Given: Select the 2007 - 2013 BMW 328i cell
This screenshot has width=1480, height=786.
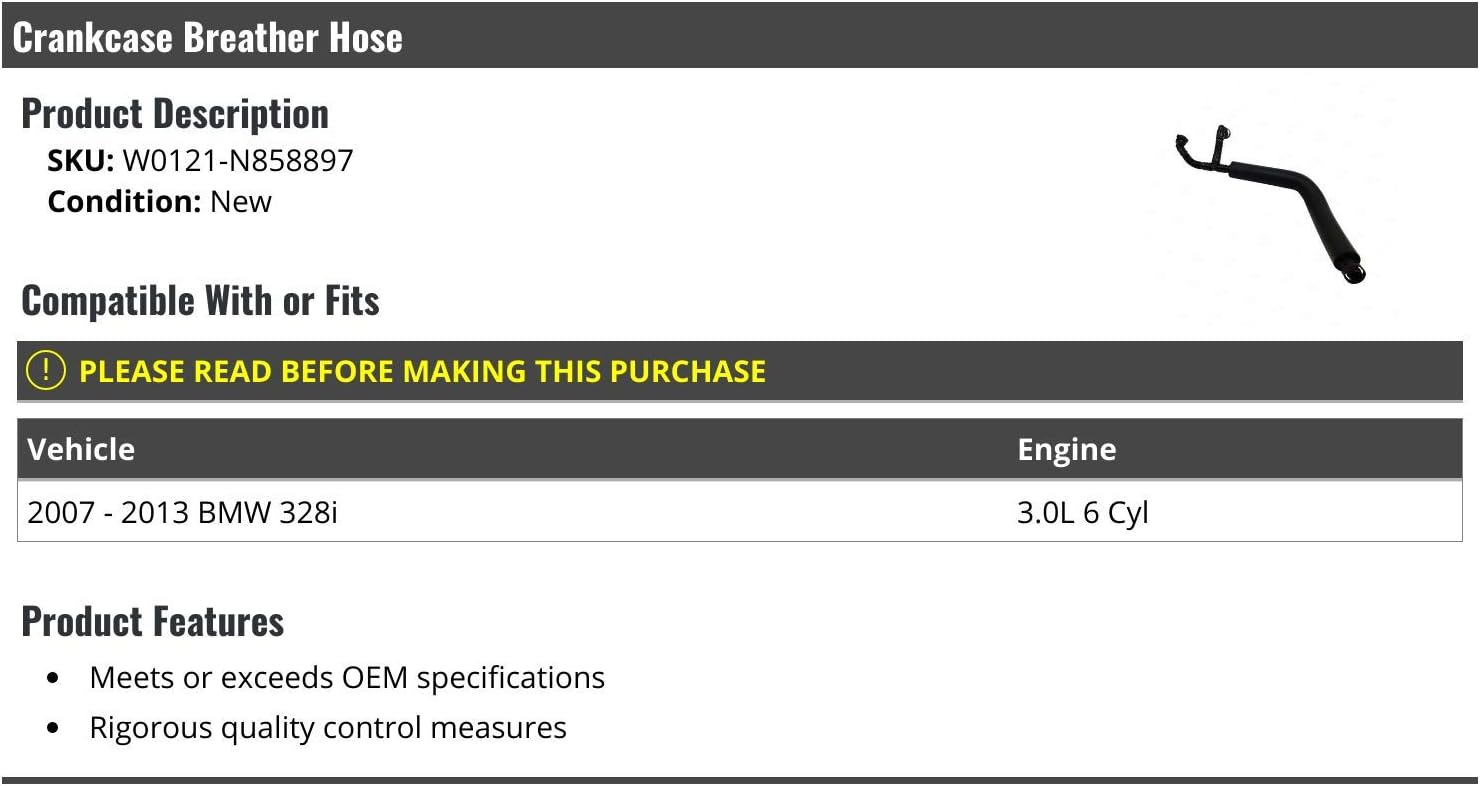Looking at the screenshot, I should (x=182, y=512).
